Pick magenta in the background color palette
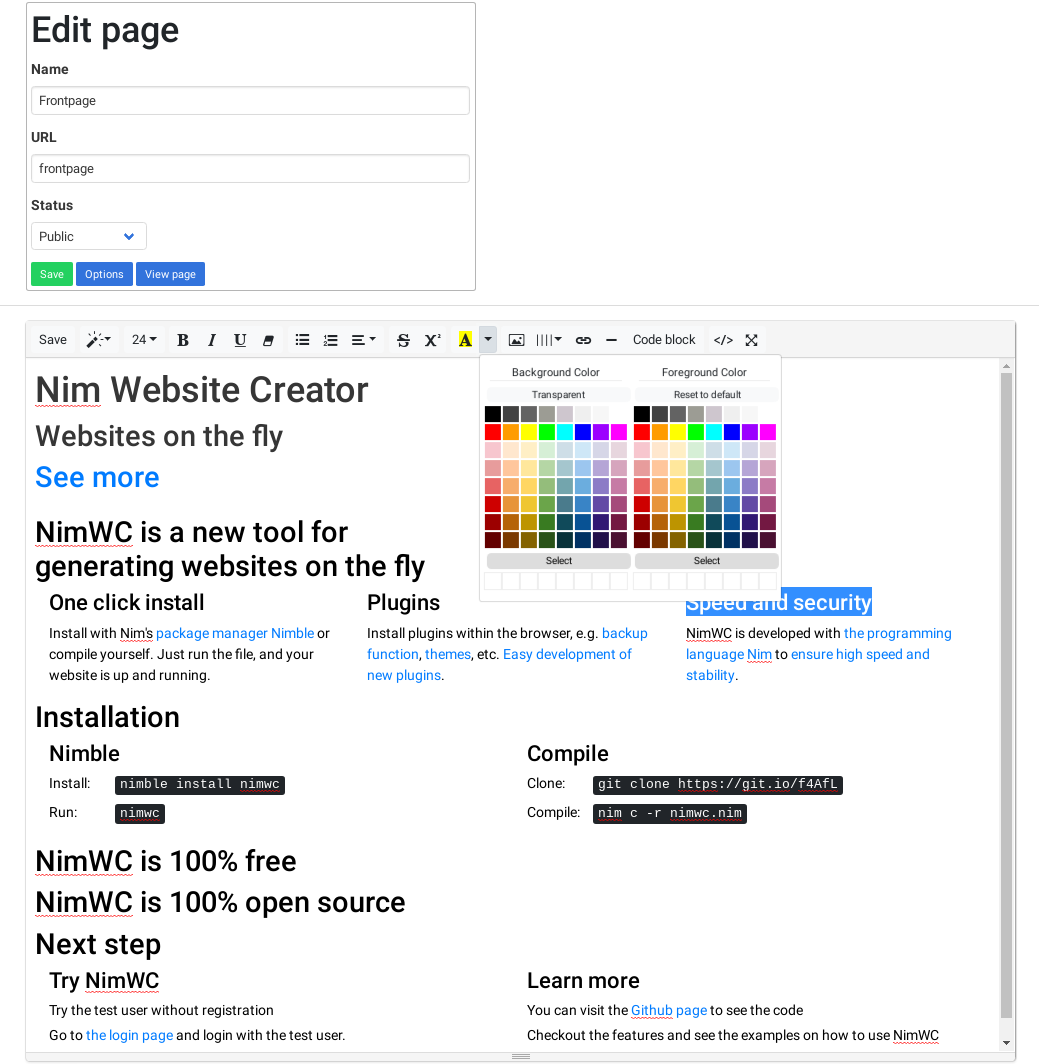This screenshot has height=1064, width=1039. pyautogui.click(x=618, y=432)
